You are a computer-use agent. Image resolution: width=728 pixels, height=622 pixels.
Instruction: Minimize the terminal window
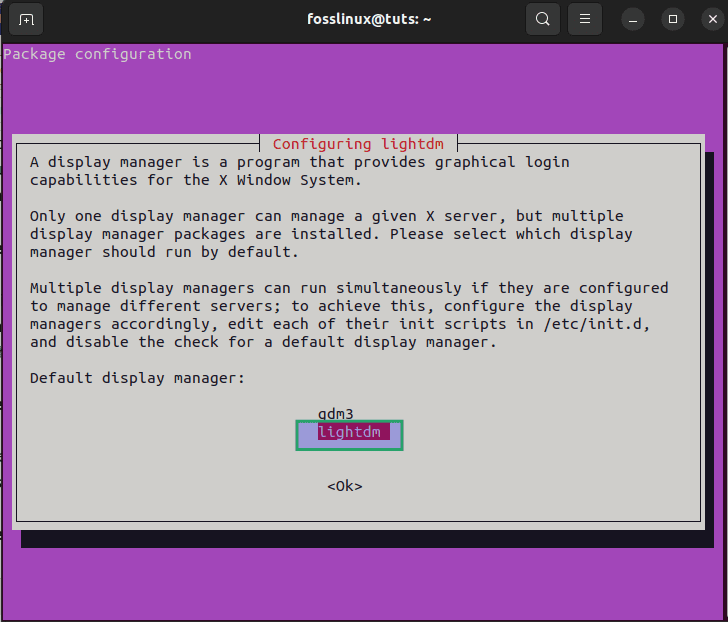click(x=633, y=19)
